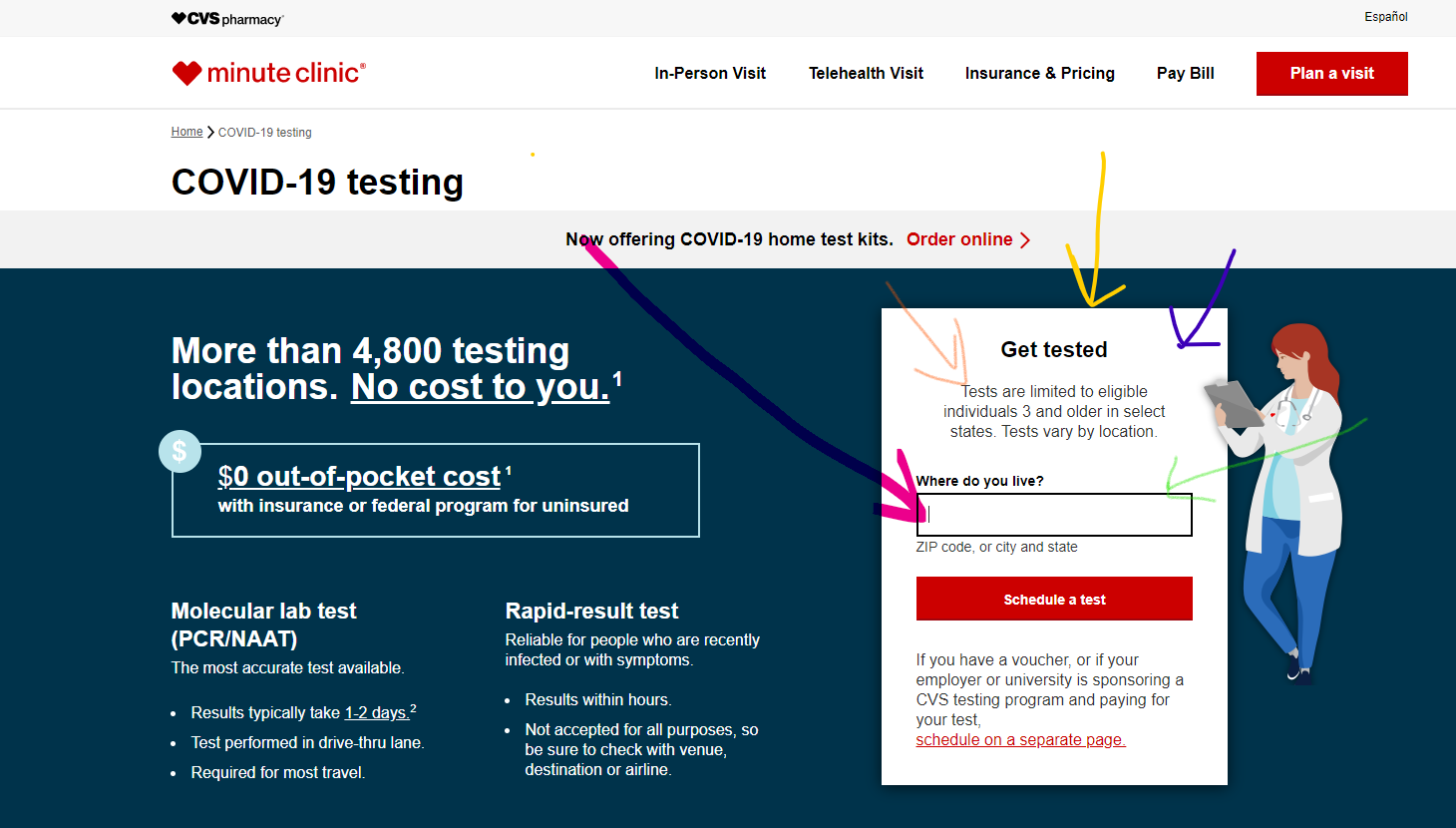Screen dimensions: 1456x828
Task: Click 'If you have a voucher' paragraph
Action: pos(1049,689)
